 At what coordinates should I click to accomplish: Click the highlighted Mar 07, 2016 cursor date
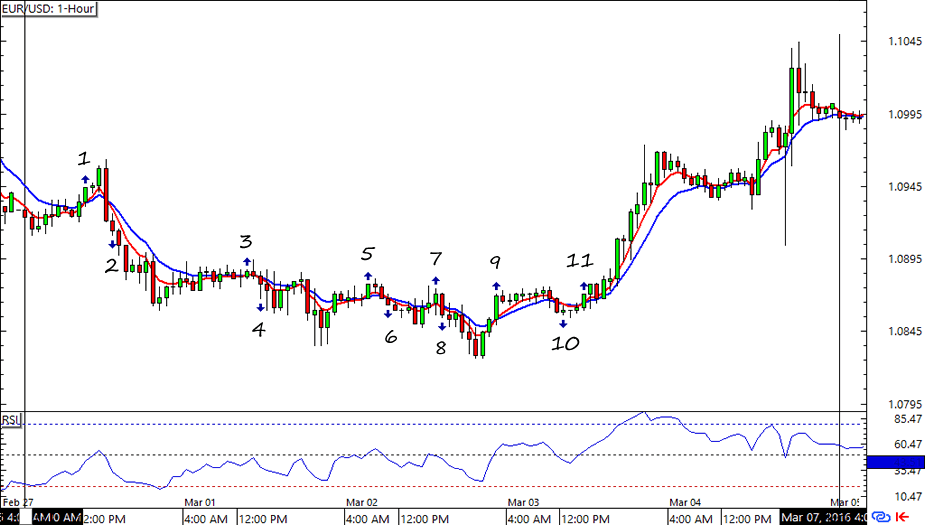coord(823,517)
